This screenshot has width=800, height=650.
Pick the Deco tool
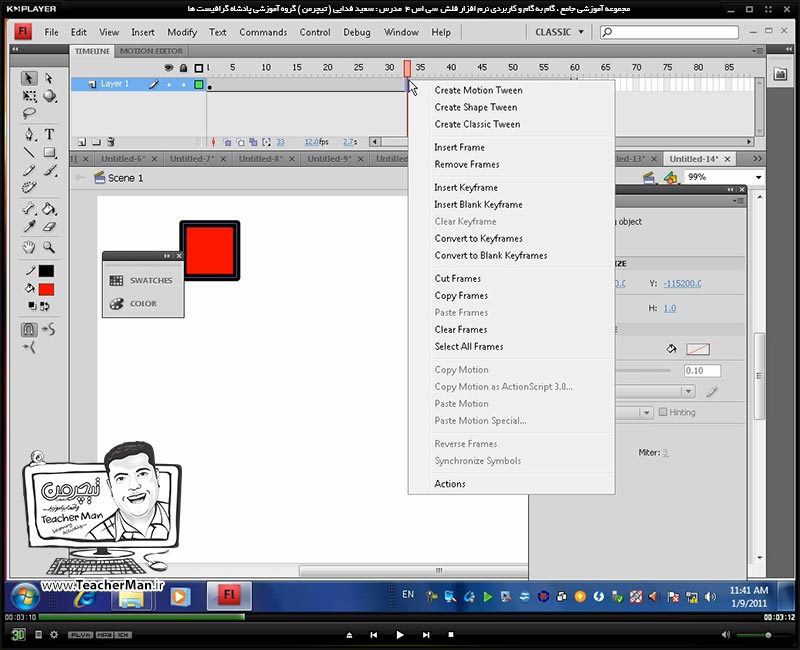29,187
